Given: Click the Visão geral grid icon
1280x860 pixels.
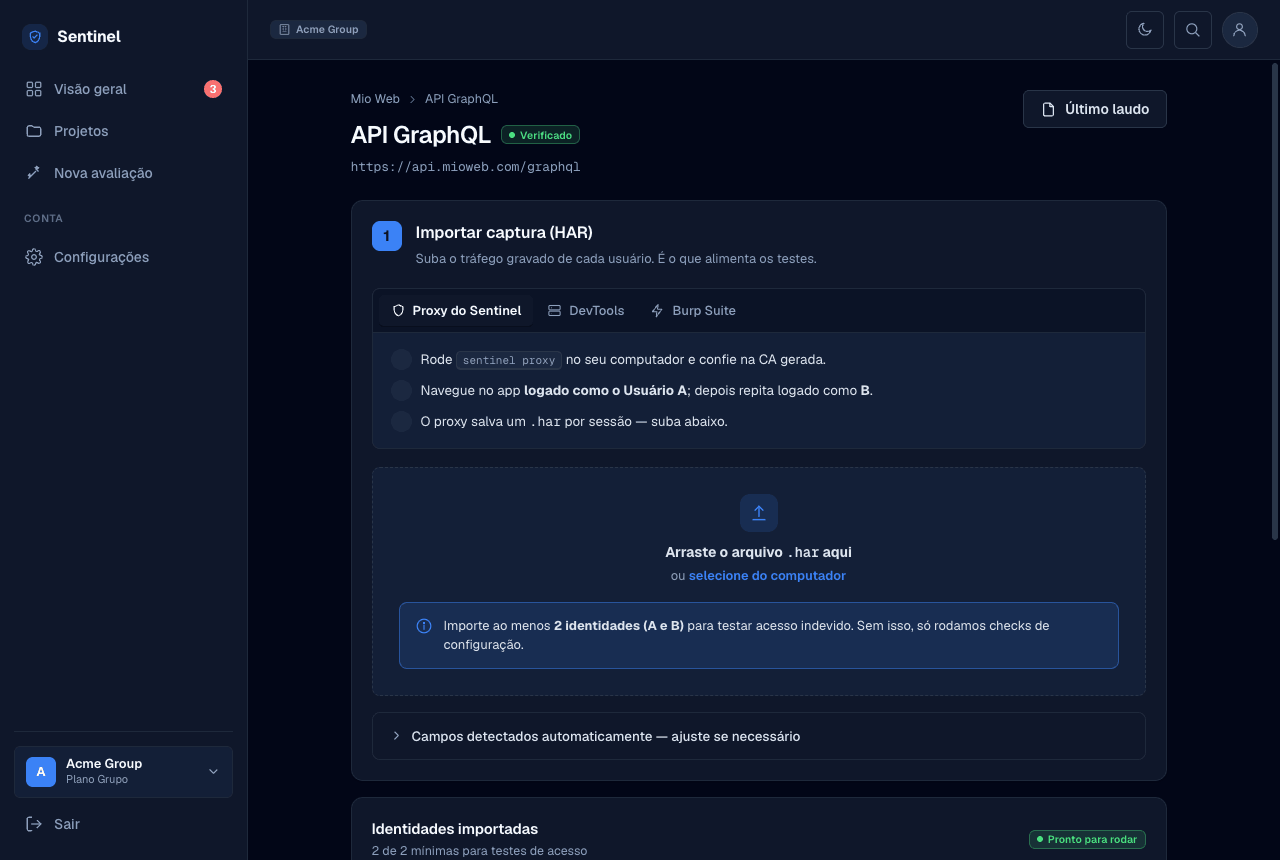Looking at the screenshot, I should pos(34,89).
